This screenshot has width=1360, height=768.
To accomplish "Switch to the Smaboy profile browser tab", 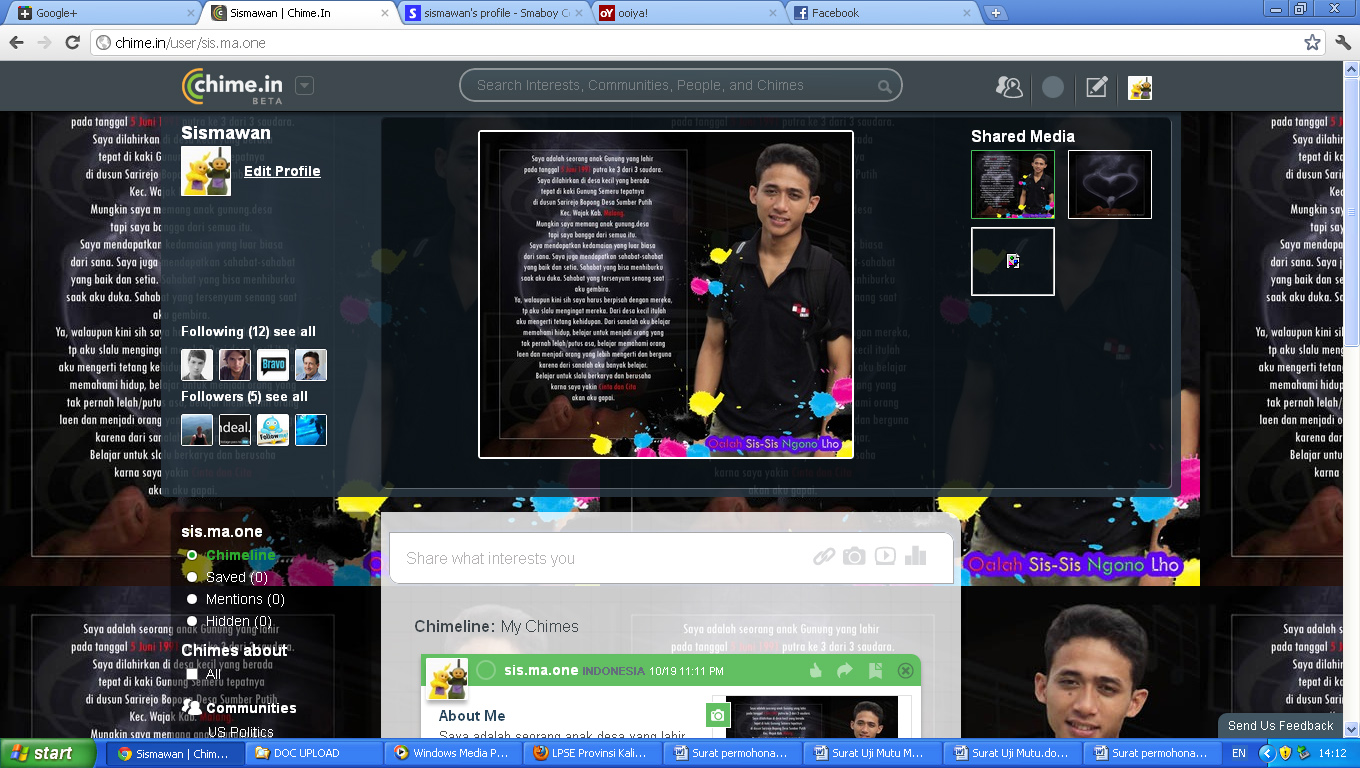I will (495, 13).
